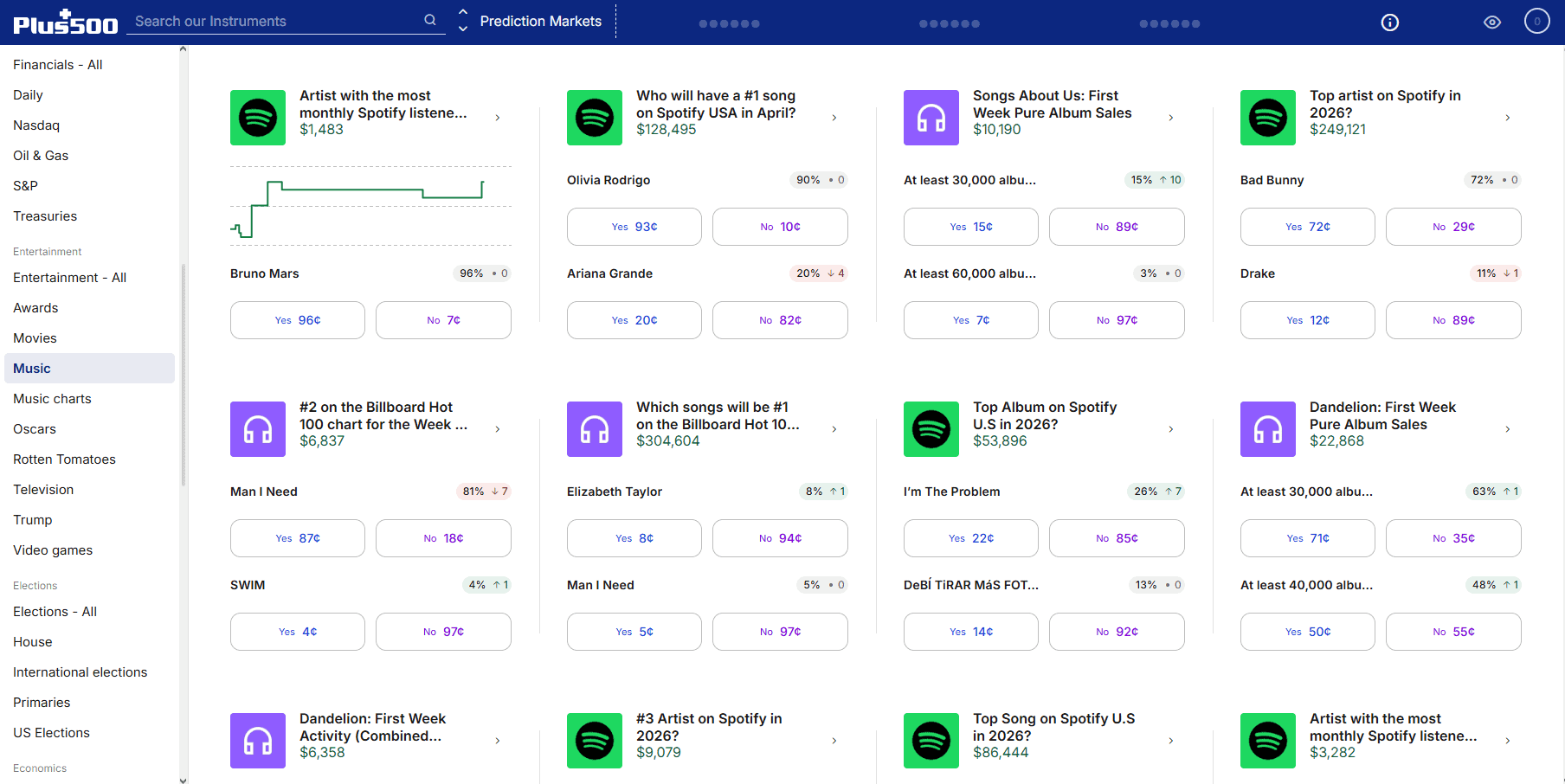Click Spotify icon of $3,282 monthly listeners market
This screenshot has width=1565, height=784.
pyautogui.click(x=1268, y=741)
